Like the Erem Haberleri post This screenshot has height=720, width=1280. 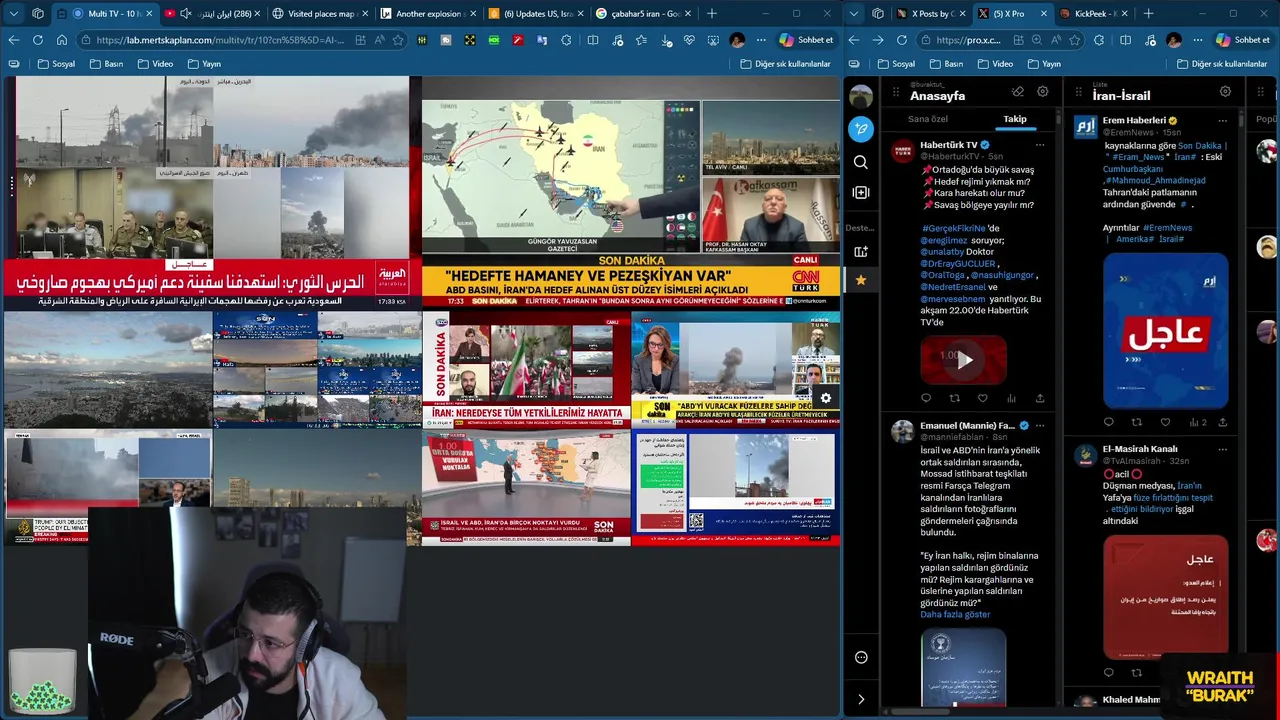point(1165,422)
